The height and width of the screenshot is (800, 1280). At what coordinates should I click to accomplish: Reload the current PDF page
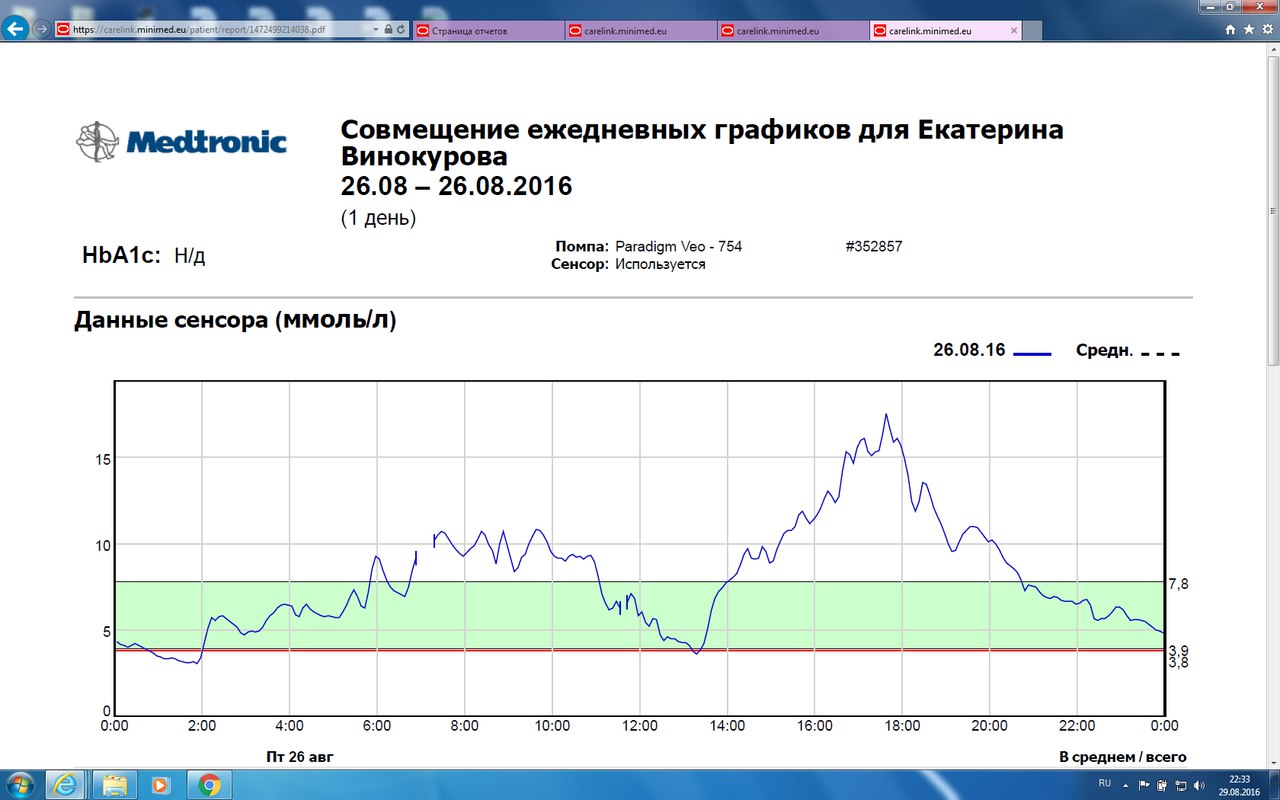401,29
